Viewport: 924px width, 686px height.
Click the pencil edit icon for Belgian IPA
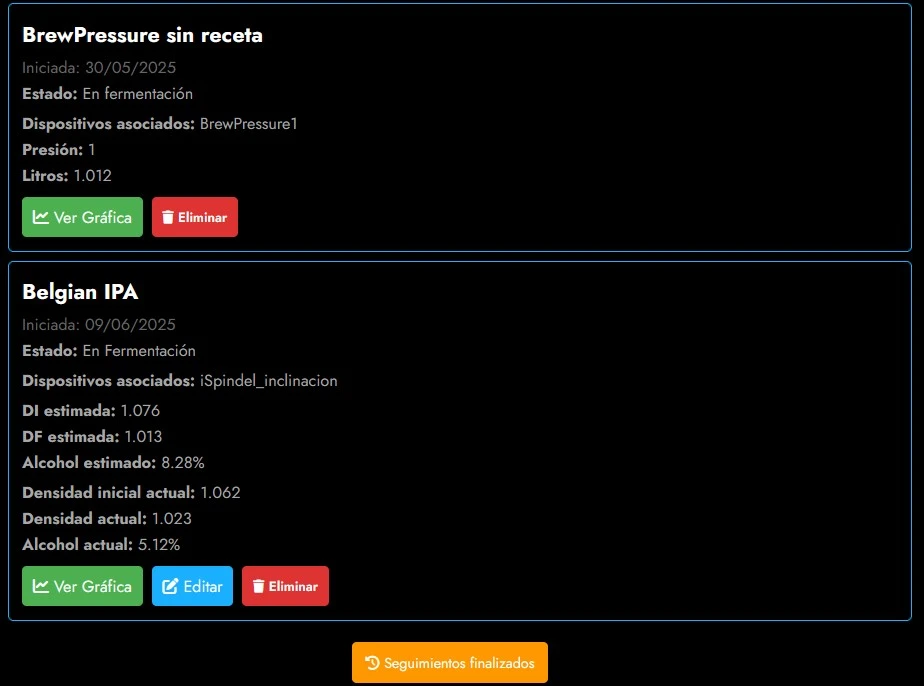170,586
